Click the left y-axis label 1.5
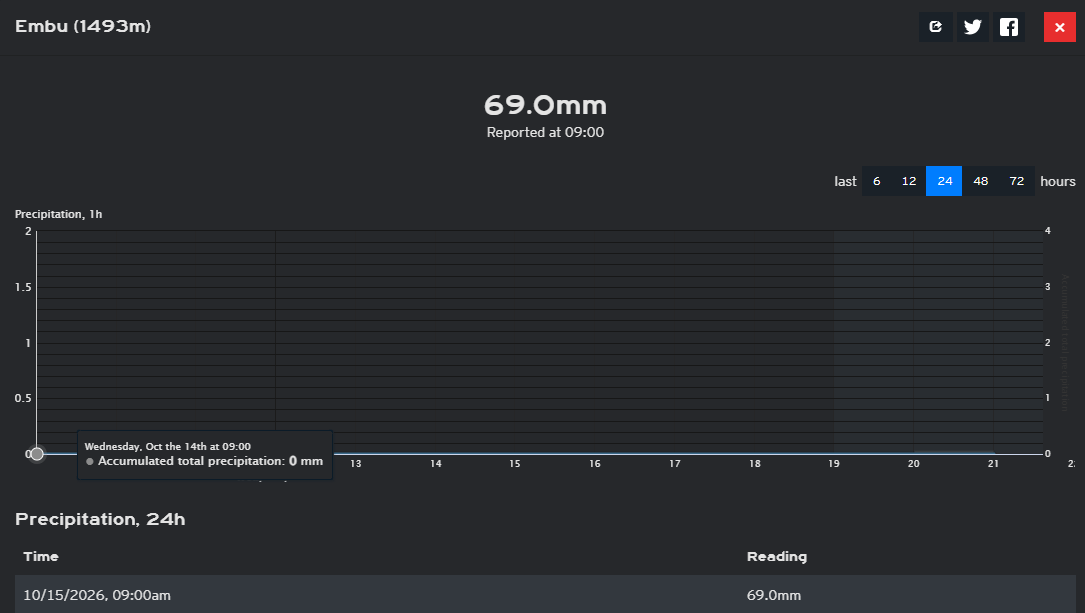The image size is (1085, 613). coord(23,287)
